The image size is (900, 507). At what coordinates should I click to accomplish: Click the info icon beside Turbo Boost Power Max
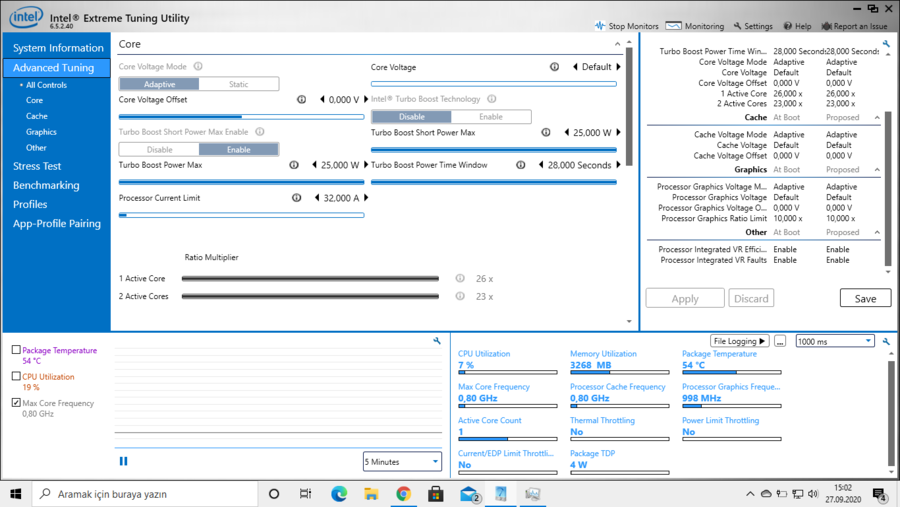(x=294, y=165)
